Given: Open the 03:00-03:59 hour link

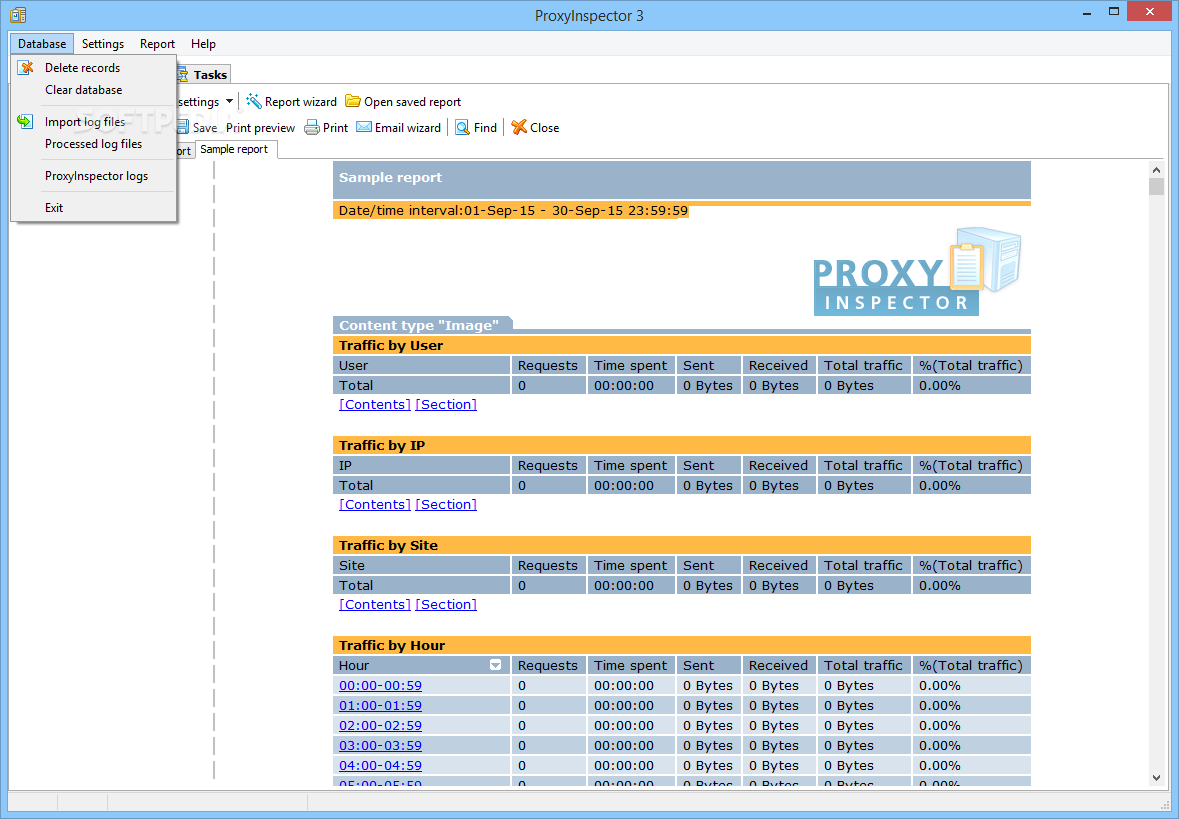Looking at the screenshot, I should click(380, 745).
